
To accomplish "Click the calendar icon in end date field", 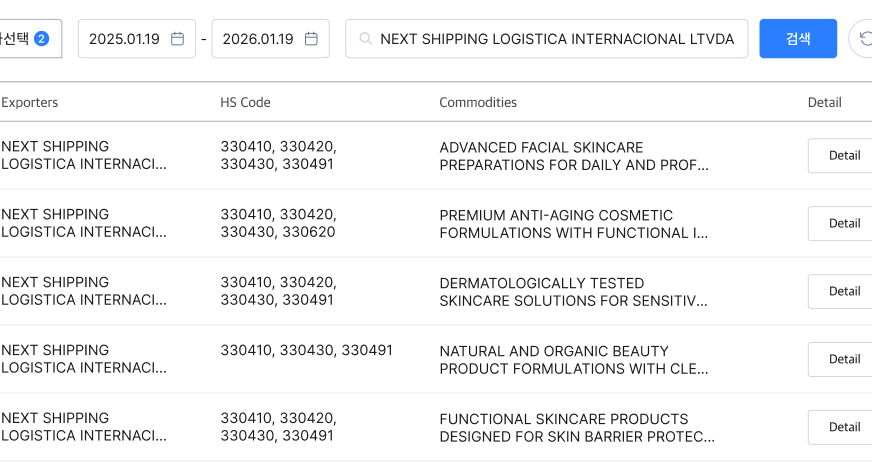I will pos(311,39).
